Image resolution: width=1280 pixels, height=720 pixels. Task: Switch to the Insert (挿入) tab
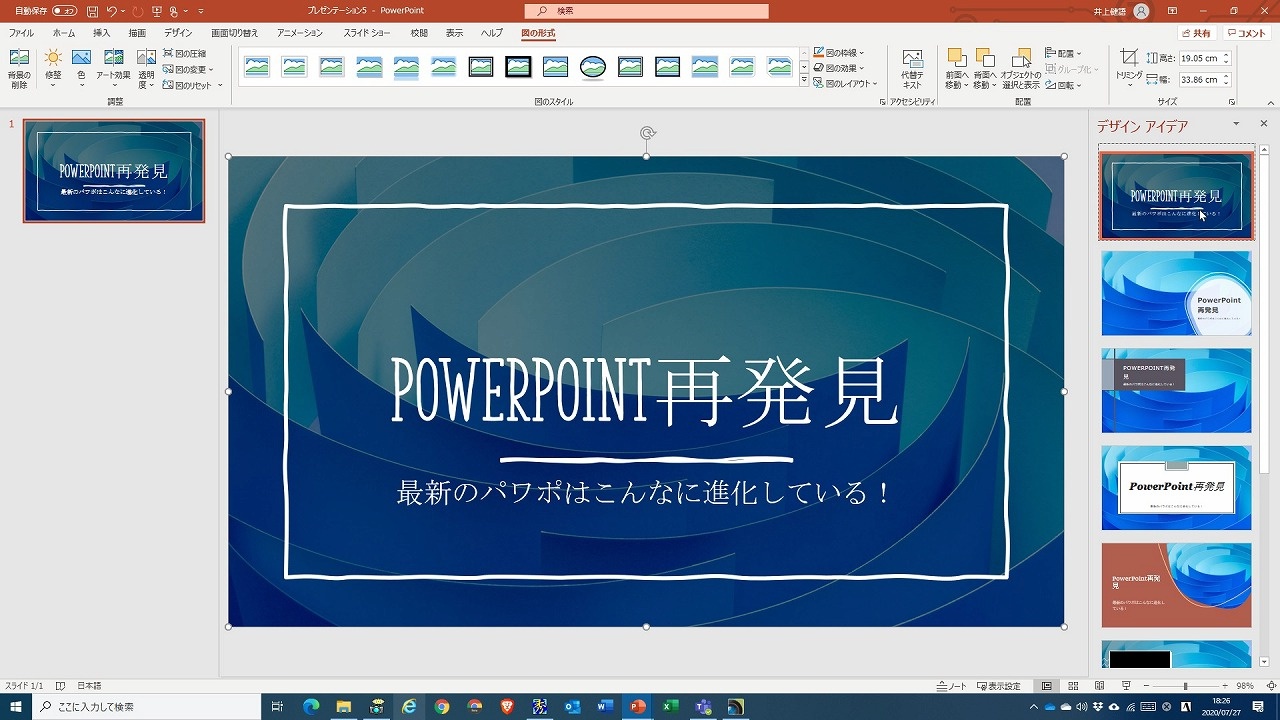tap(101, 33)
